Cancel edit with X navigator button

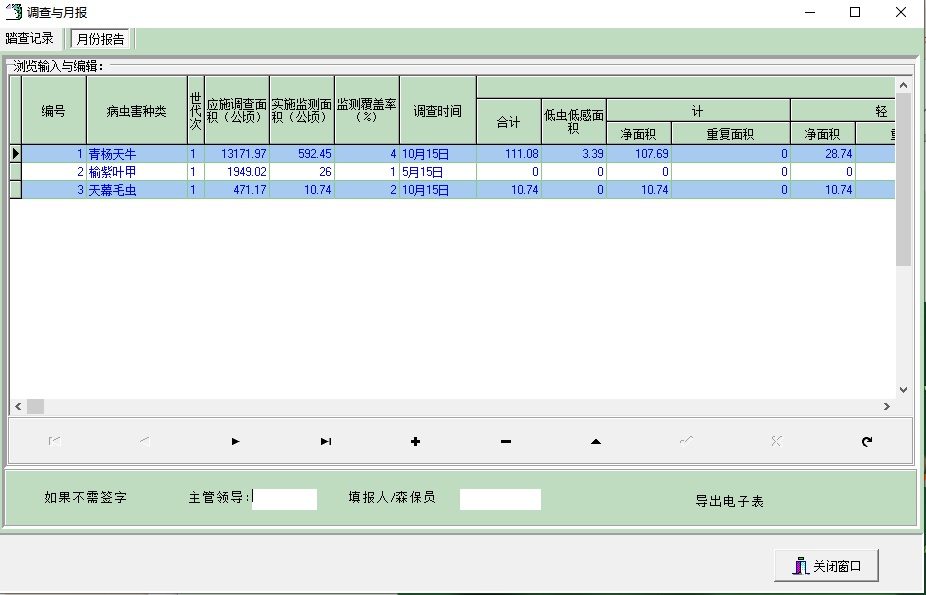(x=777, y=441)
